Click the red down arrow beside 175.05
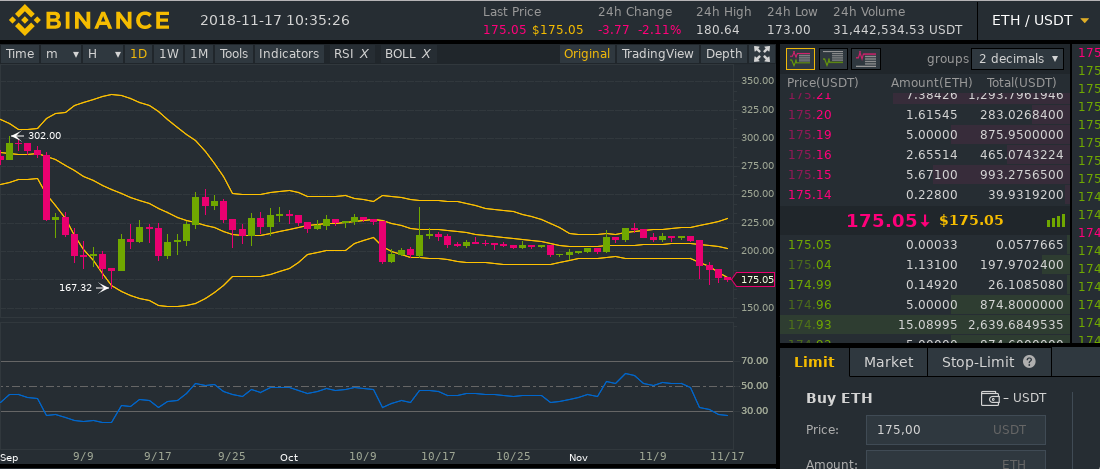This screenshot has height=469, width=1100. (x=924, y=220)
